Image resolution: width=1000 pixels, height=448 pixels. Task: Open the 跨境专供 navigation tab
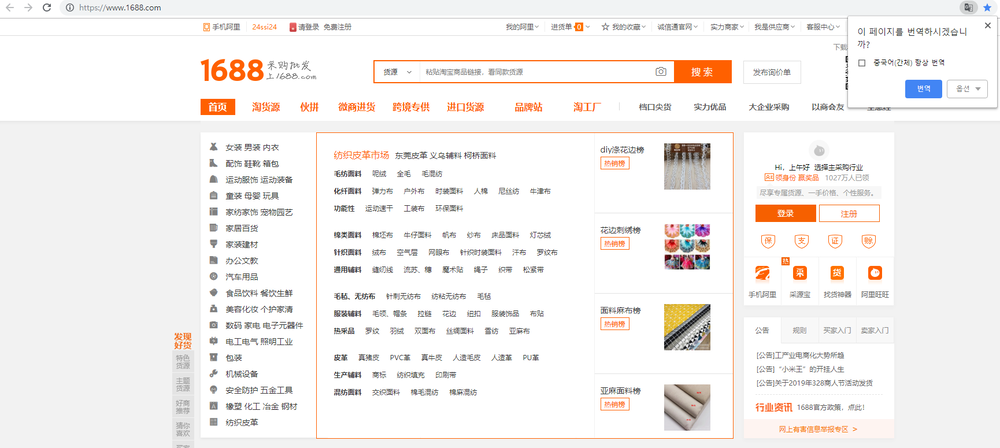click(x=411, y=107)
